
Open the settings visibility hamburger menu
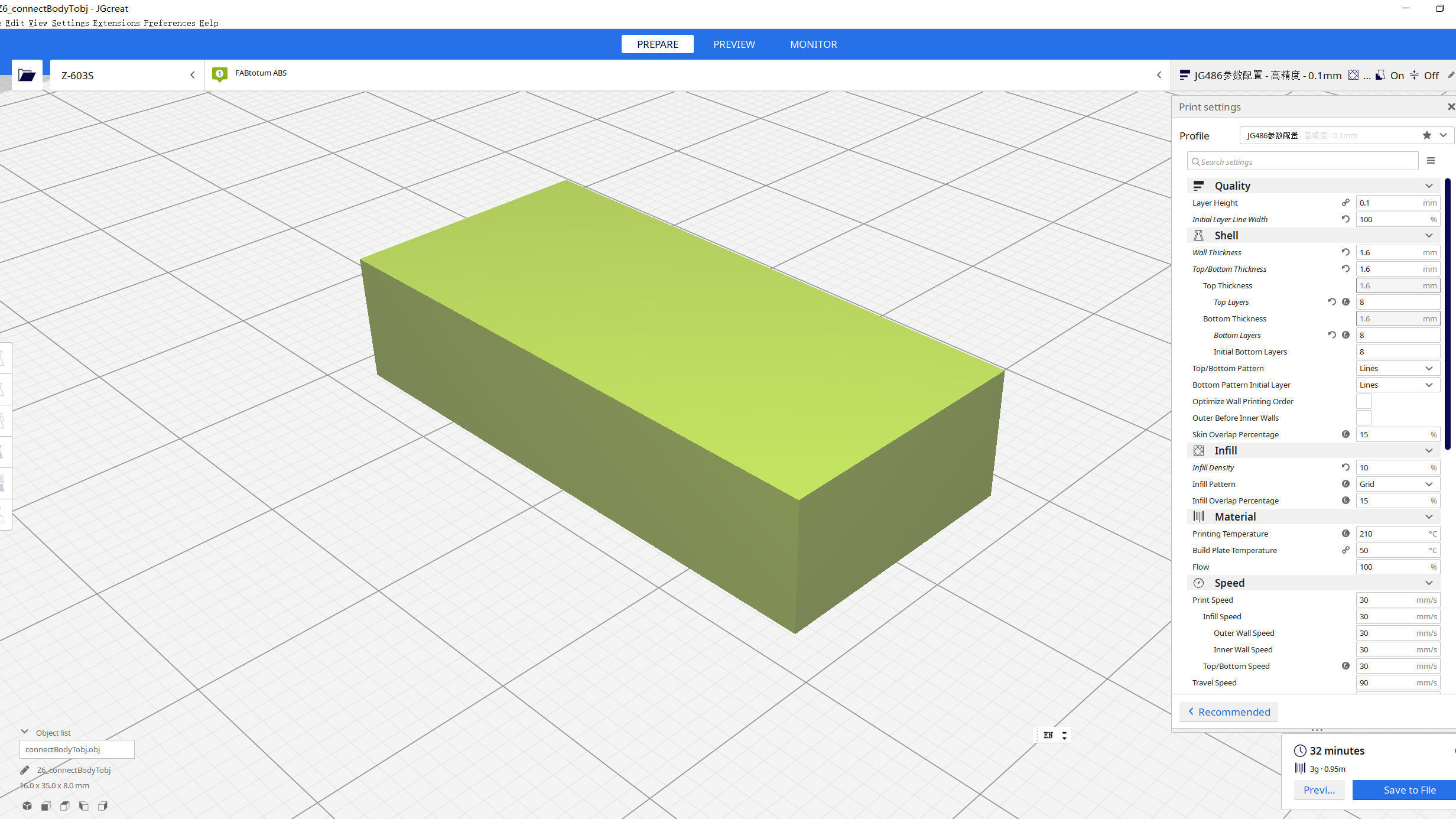(1431, 161)
